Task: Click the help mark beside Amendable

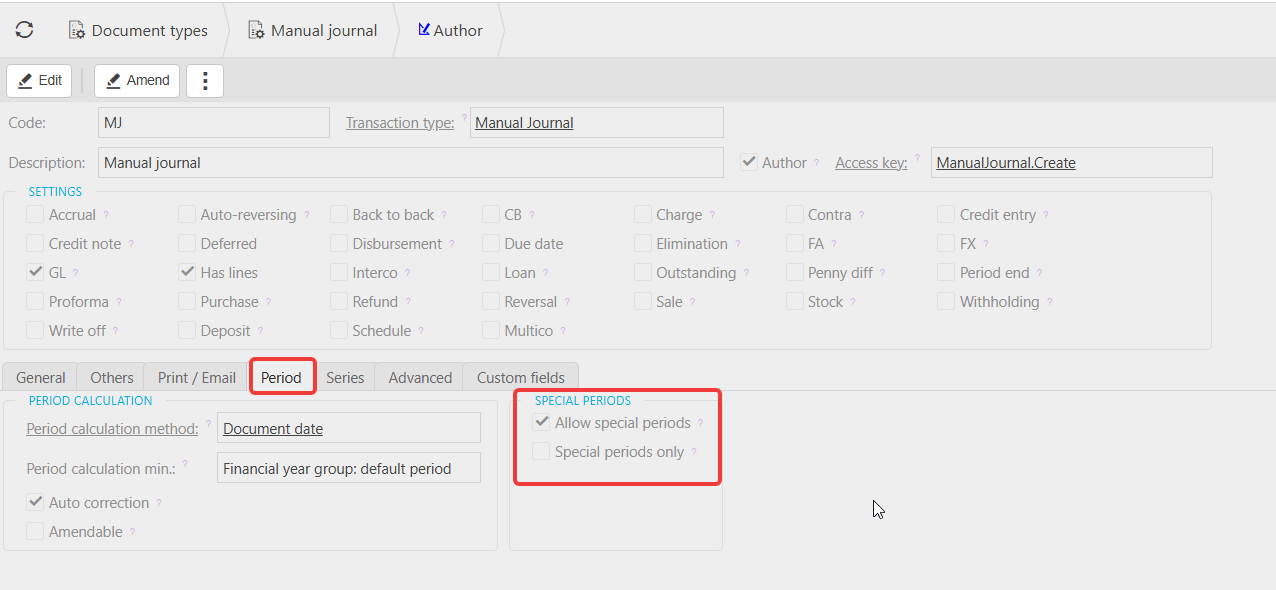Action: pyautogui.click(x=132, y=531)
